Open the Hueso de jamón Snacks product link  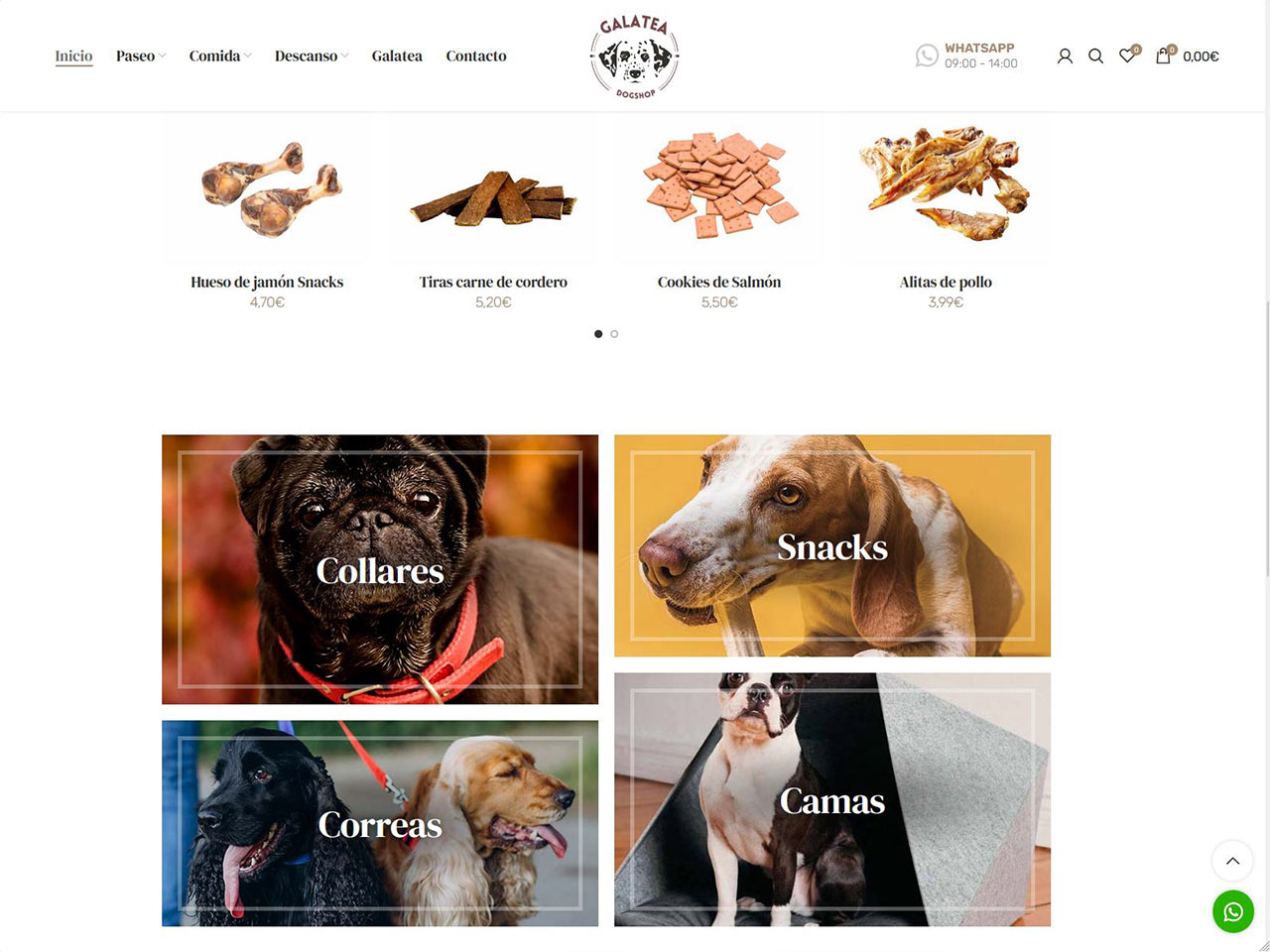tap(267, 282)
